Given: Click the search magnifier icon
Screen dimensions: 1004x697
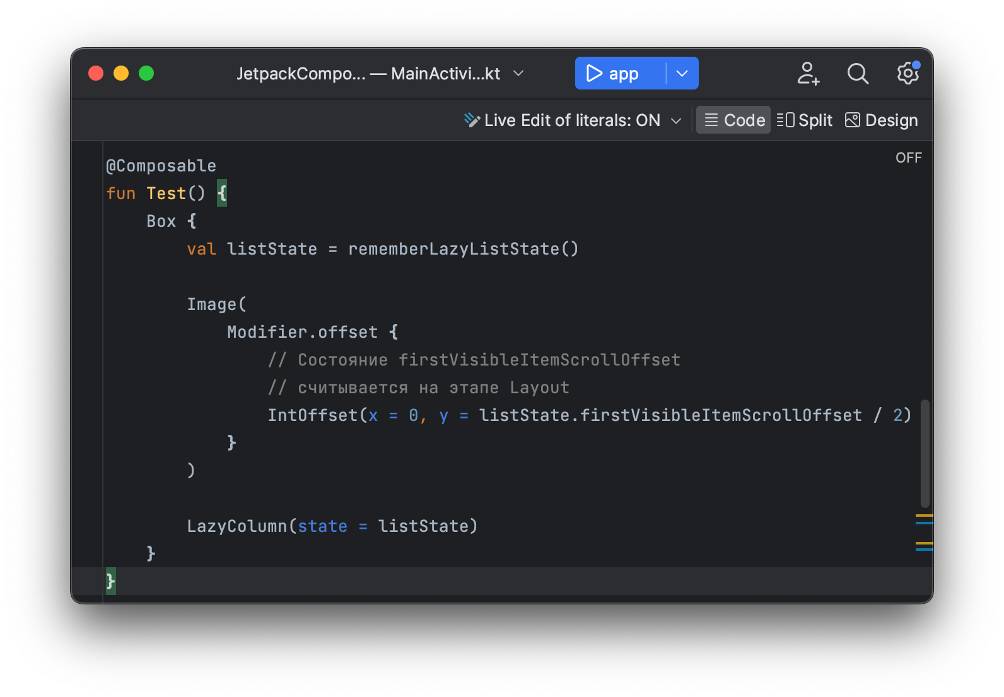Looking at the screenshot, I should [858, 73].
